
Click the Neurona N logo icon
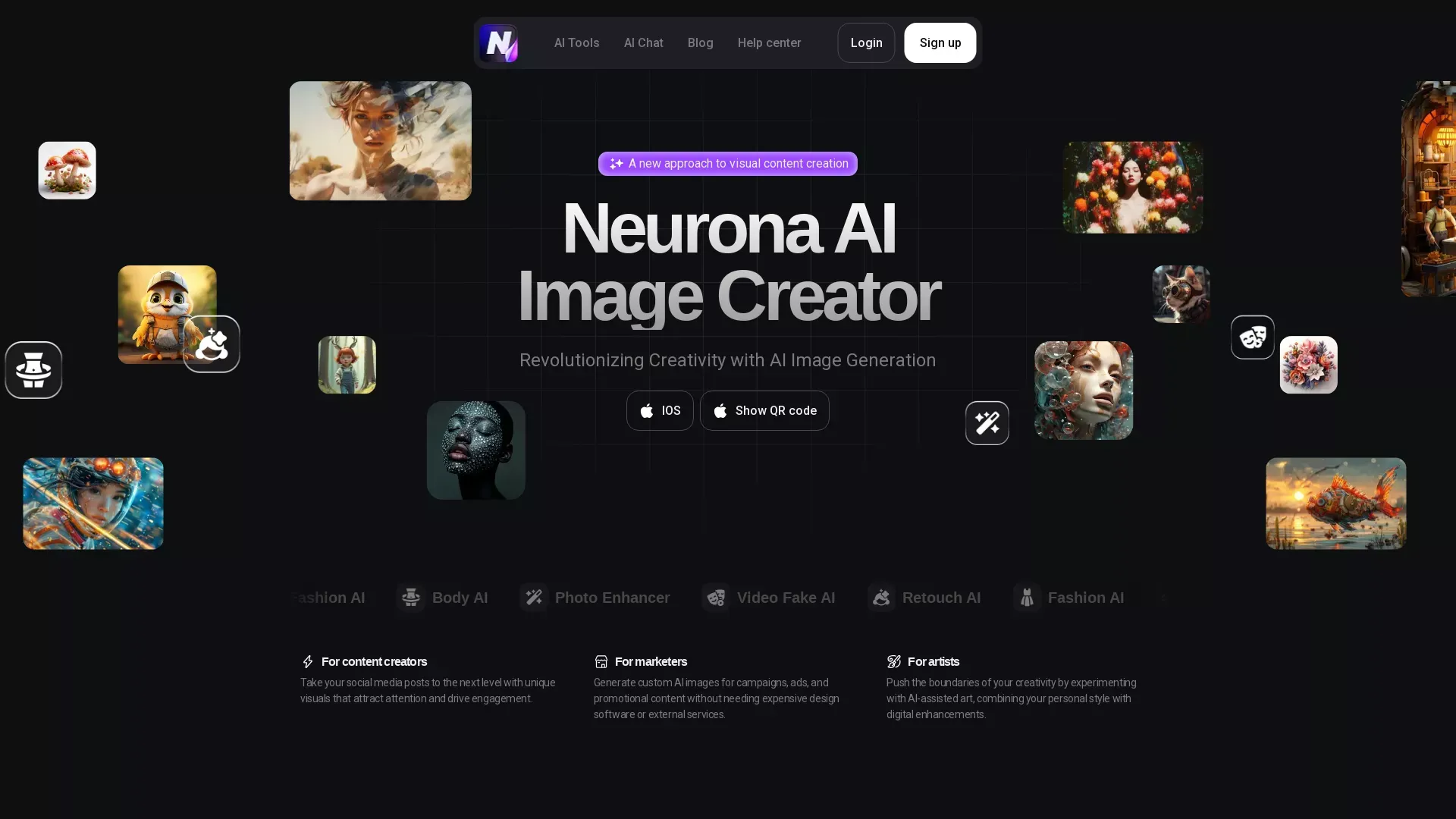tap(498, 43)
